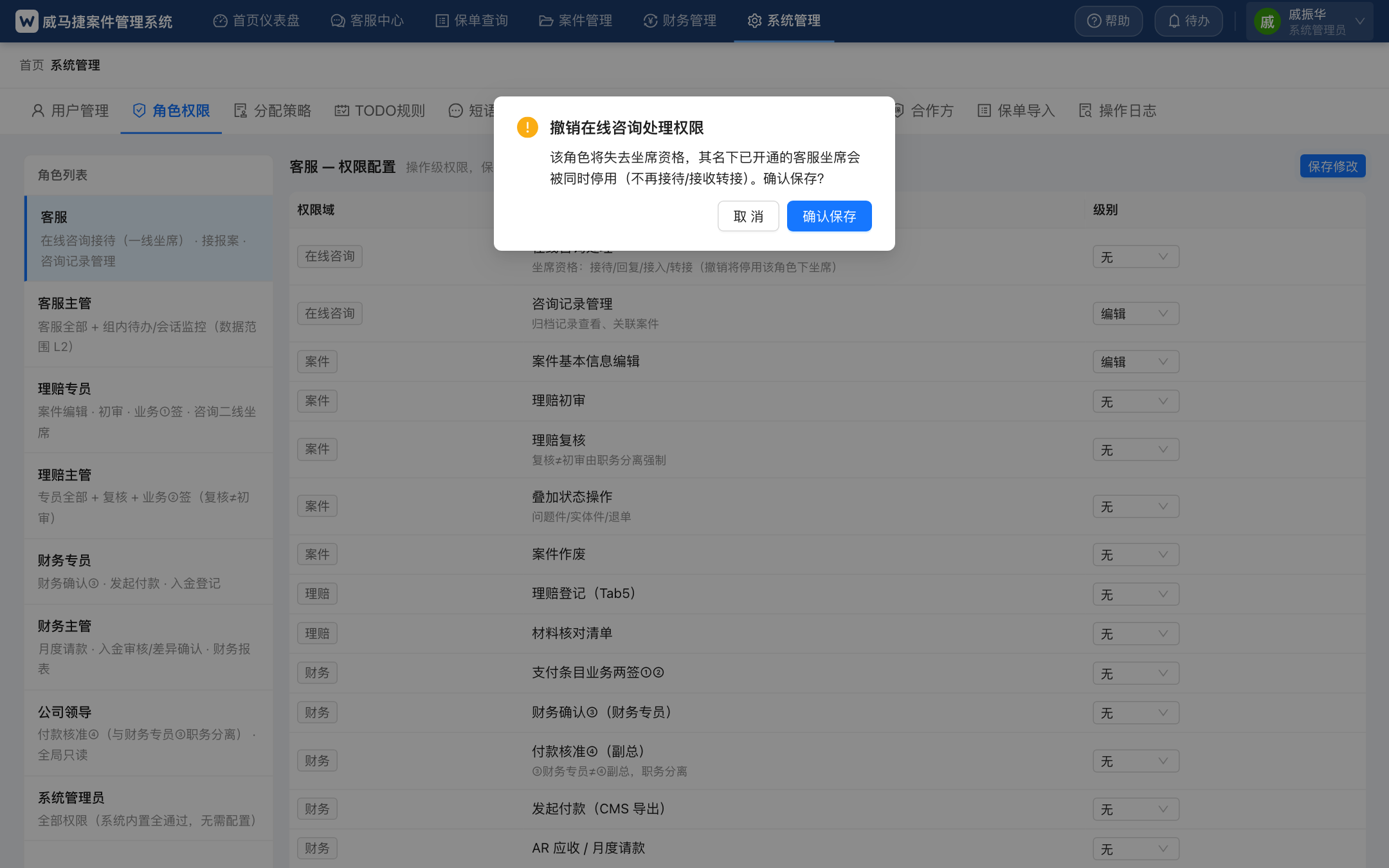Click the 用户管理 person icon
Screen dimensions: 1389x868
pos(38,111)
